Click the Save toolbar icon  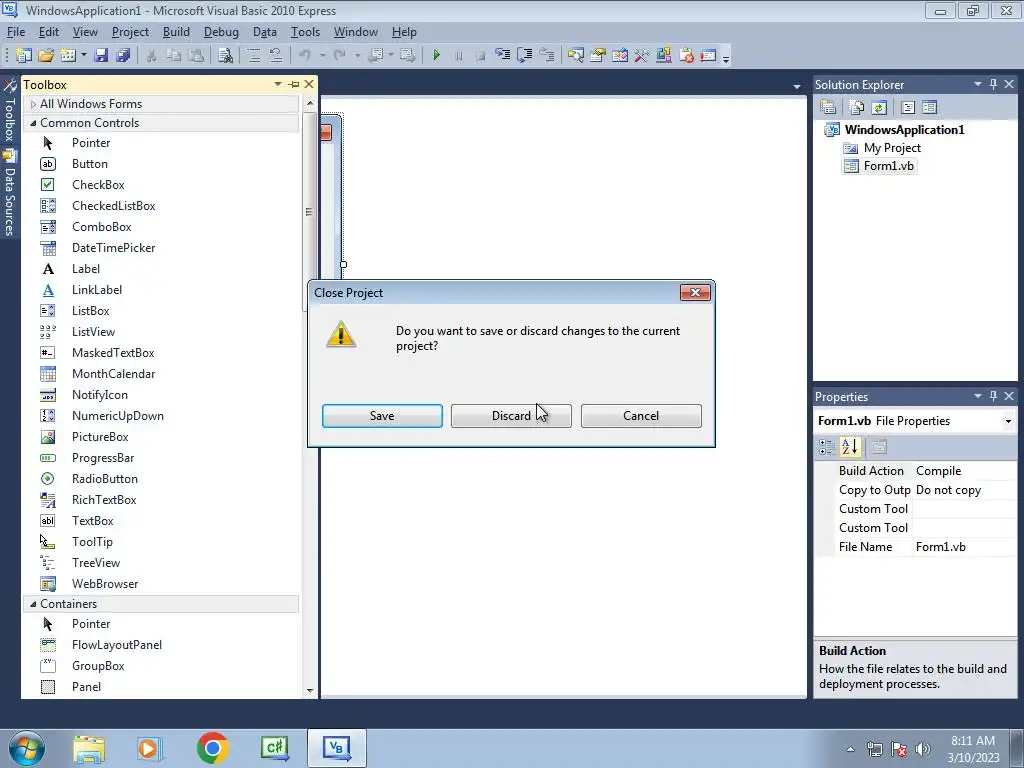tap(101, 56)
